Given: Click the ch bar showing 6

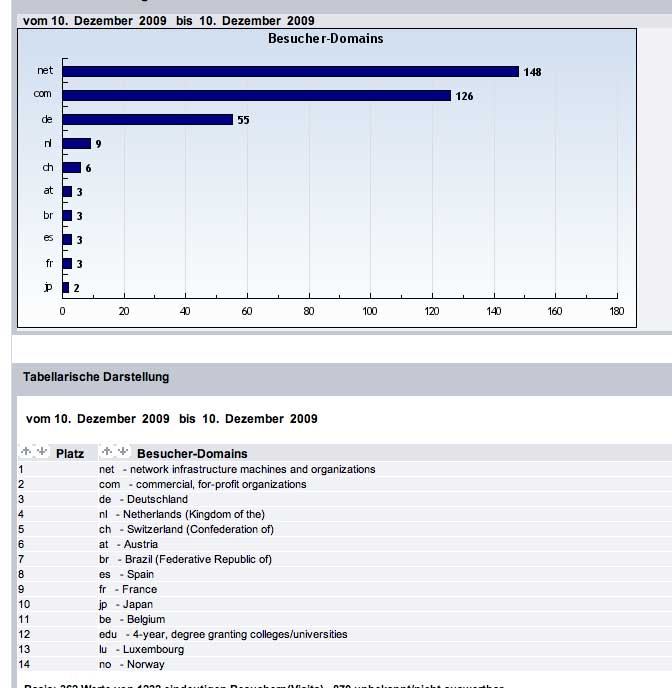Looking at the screenshot, I should click(x=72, y=168).
